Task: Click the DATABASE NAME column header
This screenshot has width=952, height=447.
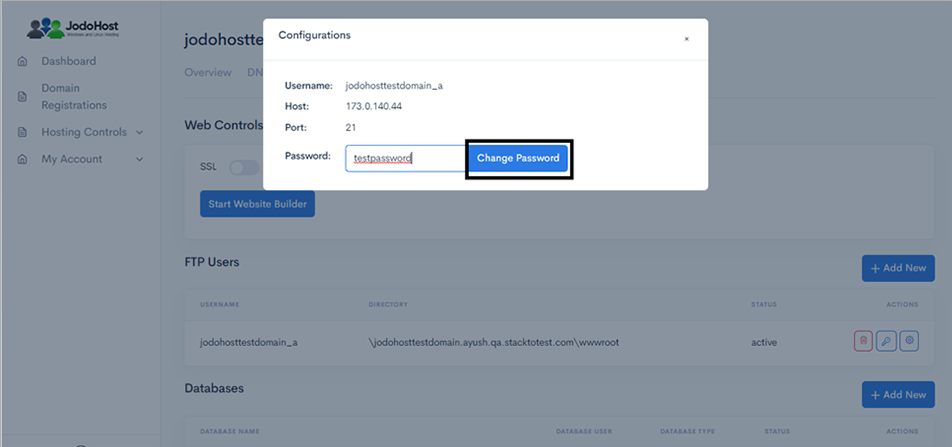Action: (x=230, y=431)
